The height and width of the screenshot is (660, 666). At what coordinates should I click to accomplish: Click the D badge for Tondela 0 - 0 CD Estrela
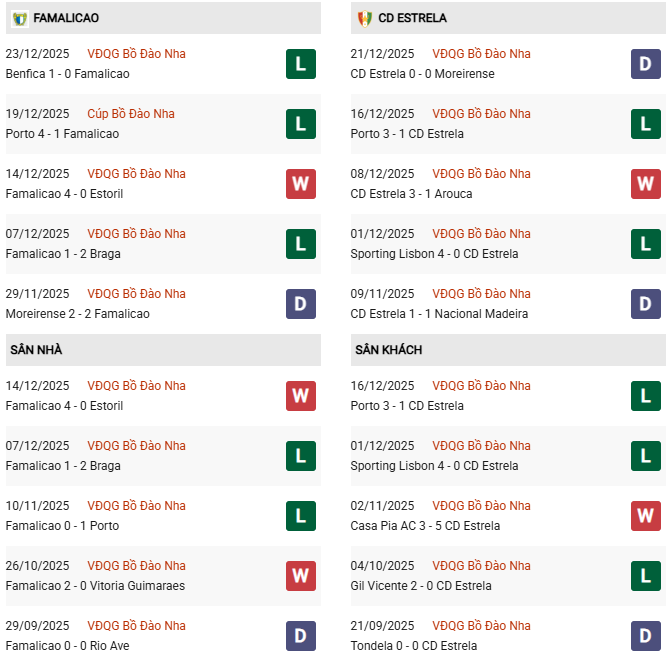click(x=646, y=636)
